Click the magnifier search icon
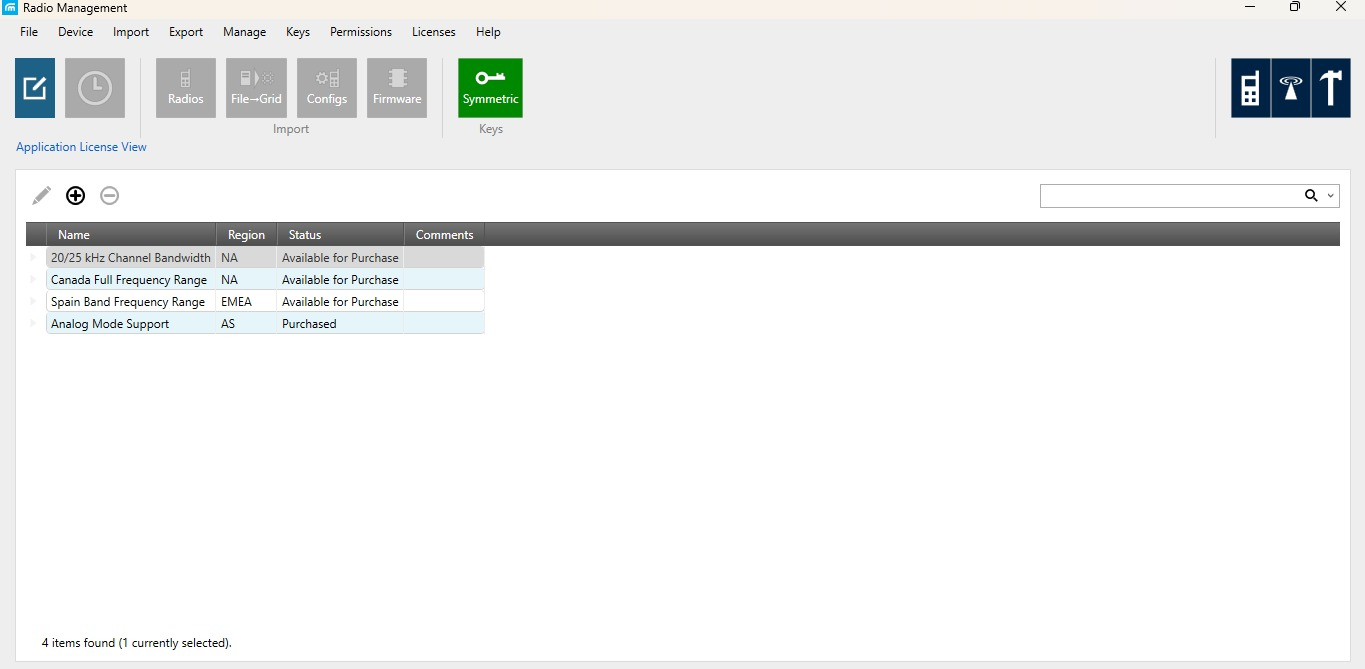The width and height of the screenshot is (1365, 669). click(x=1311, y=196)
